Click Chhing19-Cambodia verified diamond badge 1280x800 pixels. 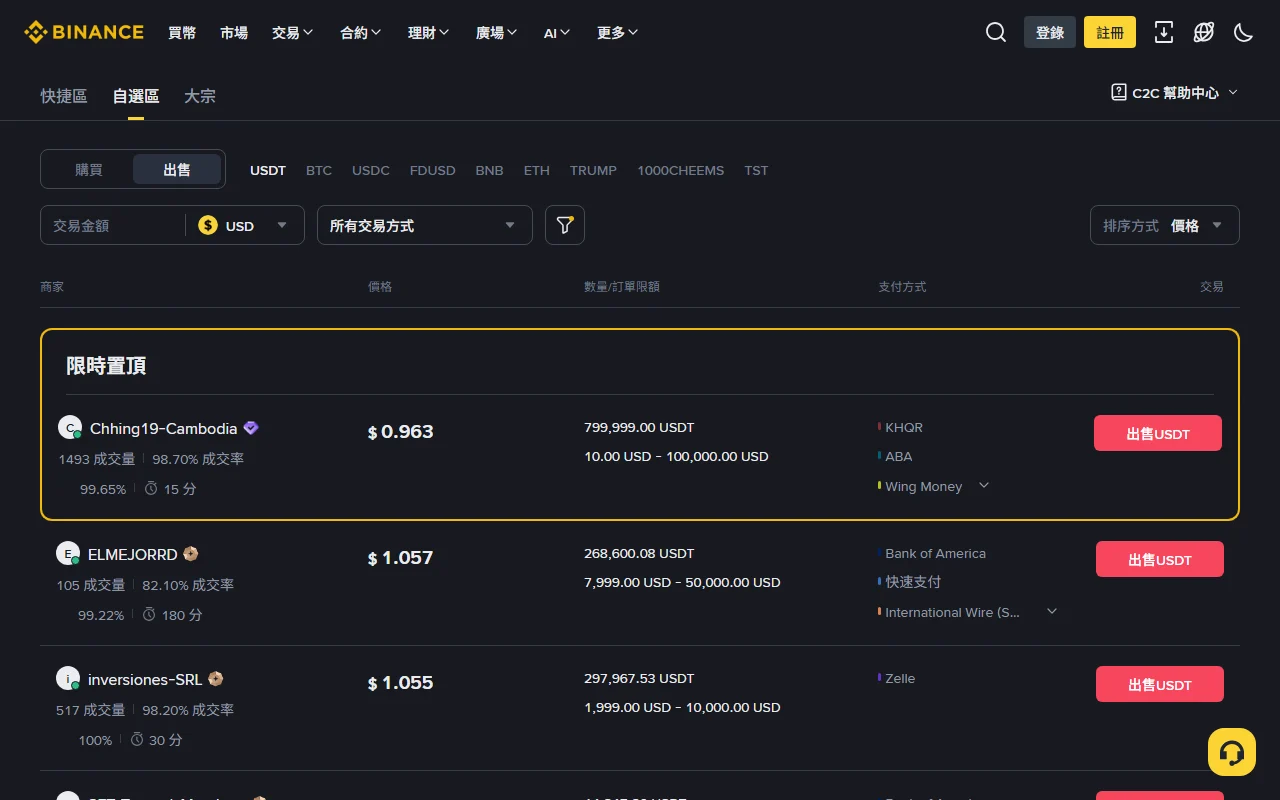[x=251, y=428]
